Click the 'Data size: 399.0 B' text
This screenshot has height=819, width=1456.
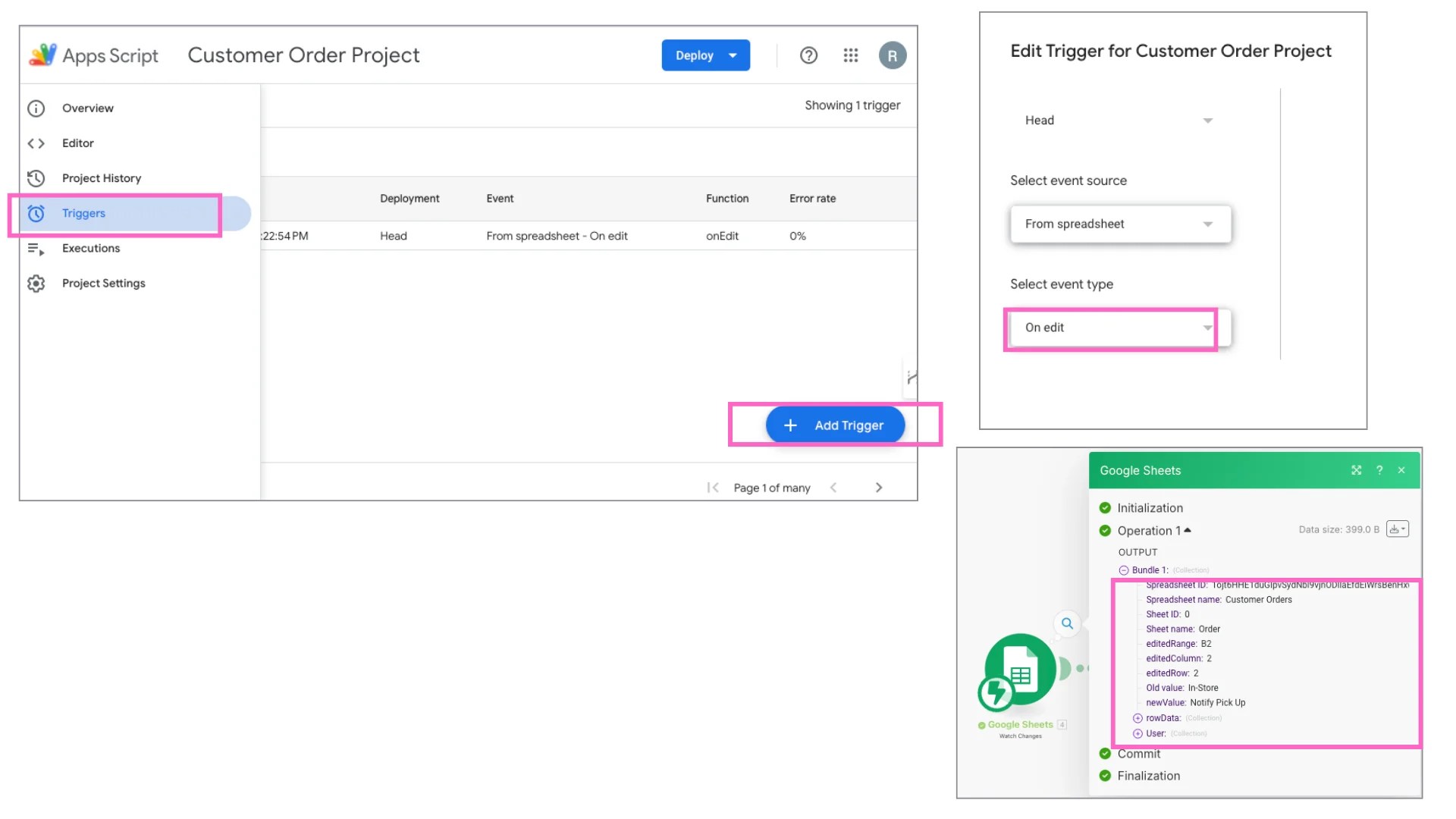(1338, 529)
